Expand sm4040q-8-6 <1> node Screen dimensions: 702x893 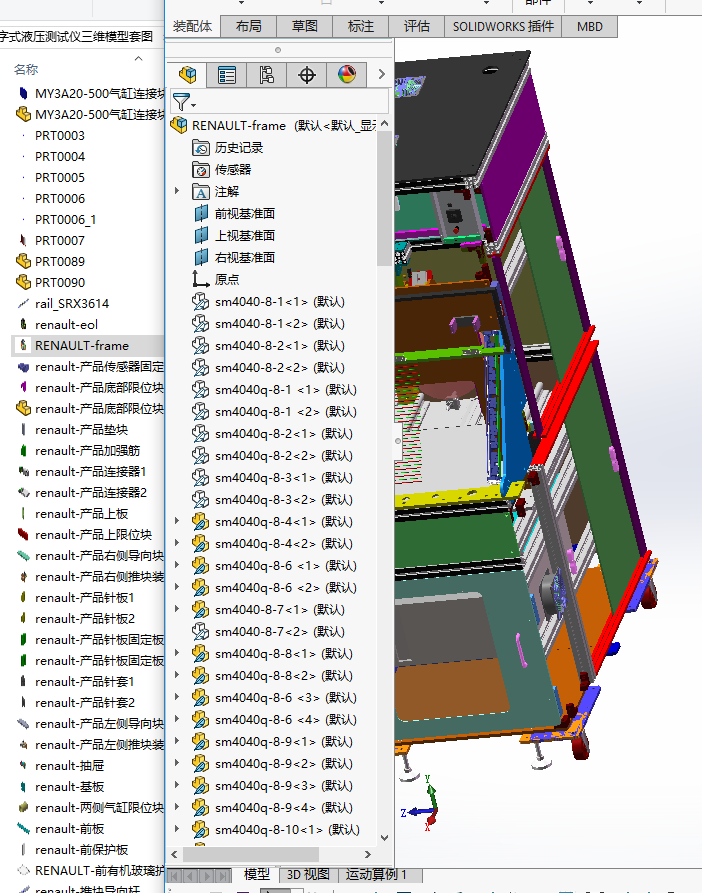(177, 565)
